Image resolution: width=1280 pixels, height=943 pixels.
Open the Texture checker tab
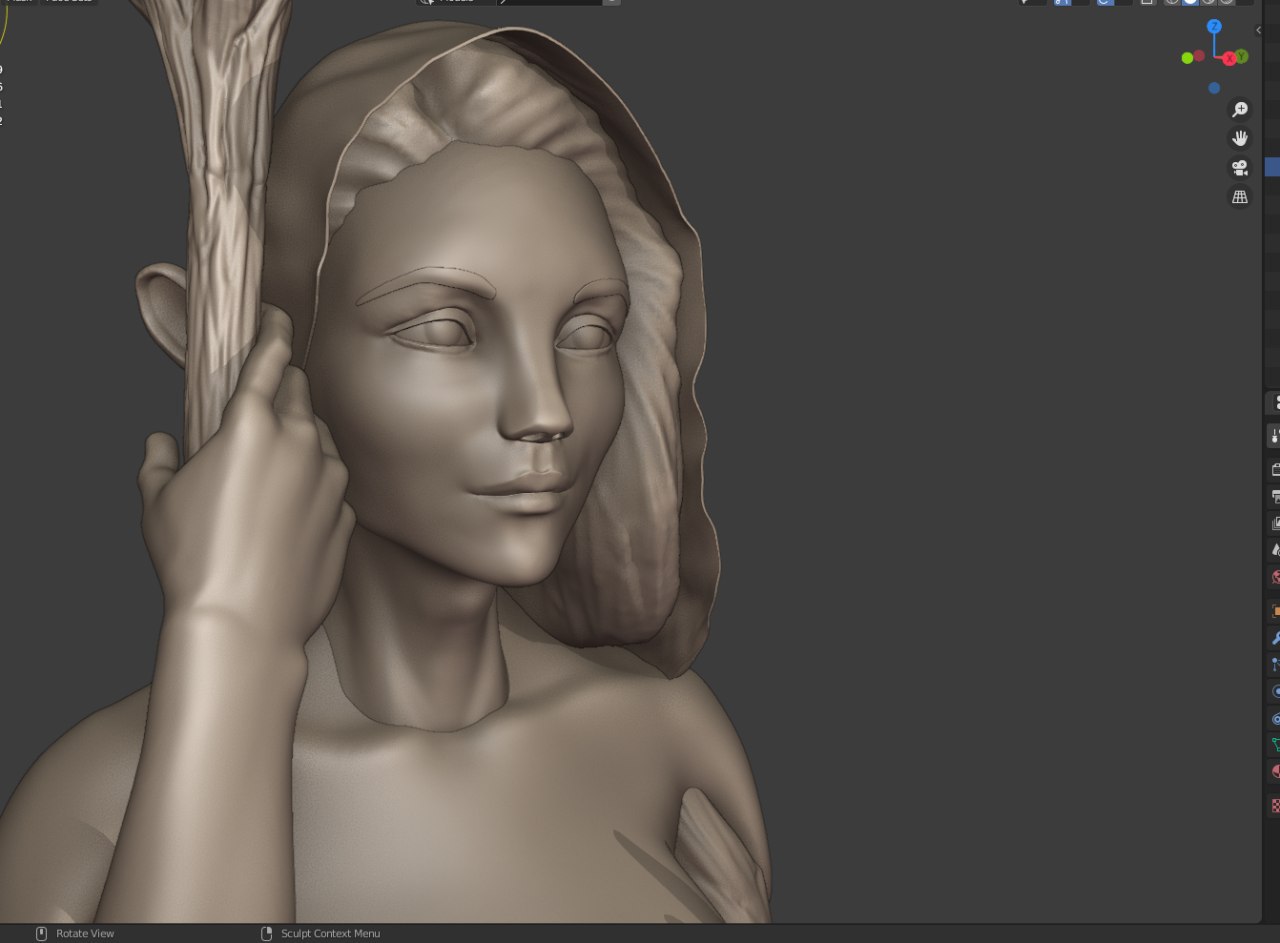(x=1275, y=805)
